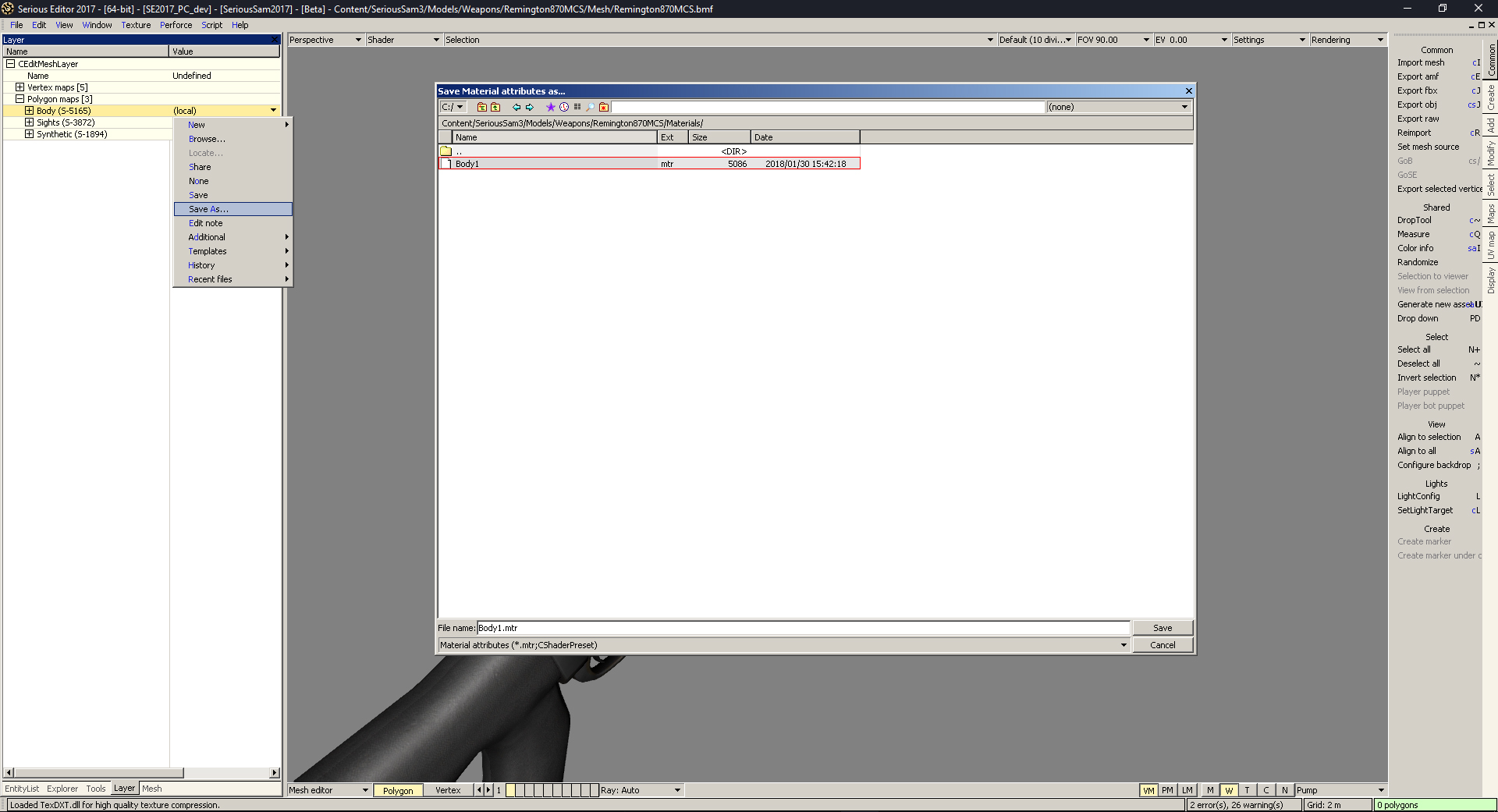Open the Pump dropdown in the bottom bar
Image resolution: width=1498 pixels, height=812 pixels.
coord(1340,790)
